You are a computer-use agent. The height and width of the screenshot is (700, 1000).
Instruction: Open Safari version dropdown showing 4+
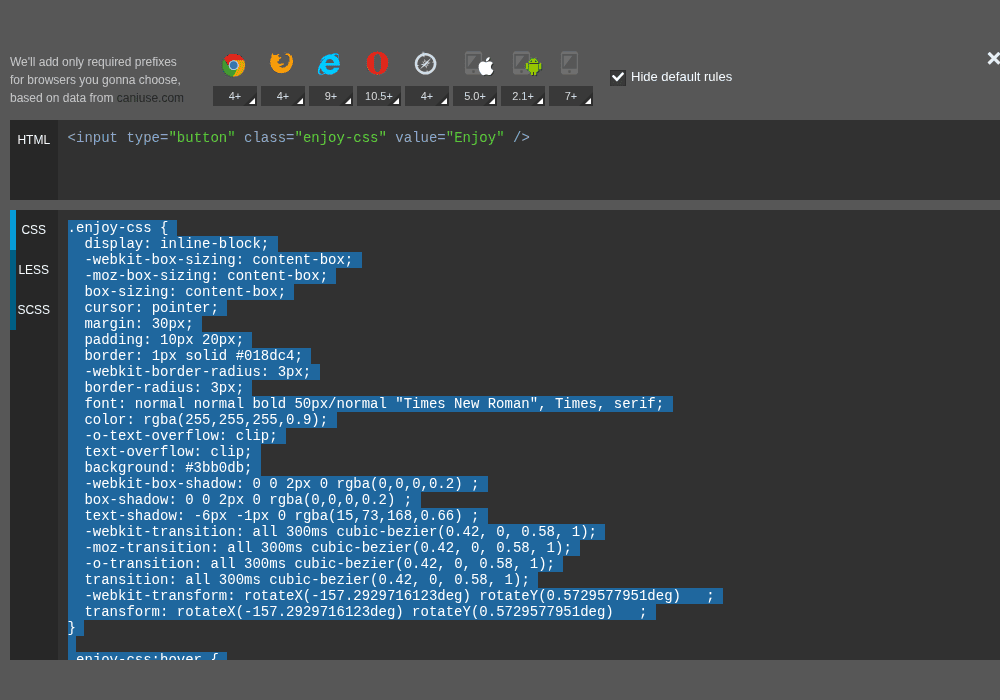click(x=427, y=96)
